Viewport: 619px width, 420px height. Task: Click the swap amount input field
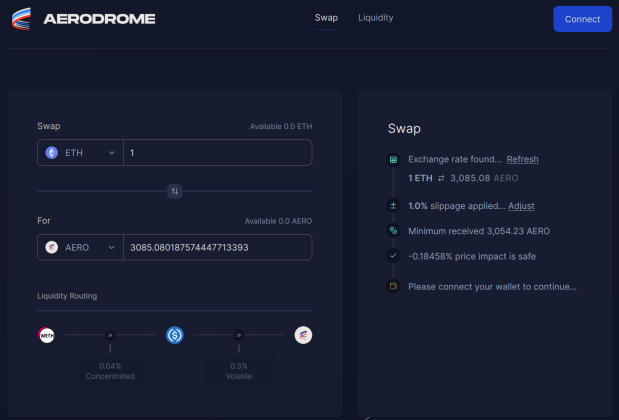[x=217, y=153]
